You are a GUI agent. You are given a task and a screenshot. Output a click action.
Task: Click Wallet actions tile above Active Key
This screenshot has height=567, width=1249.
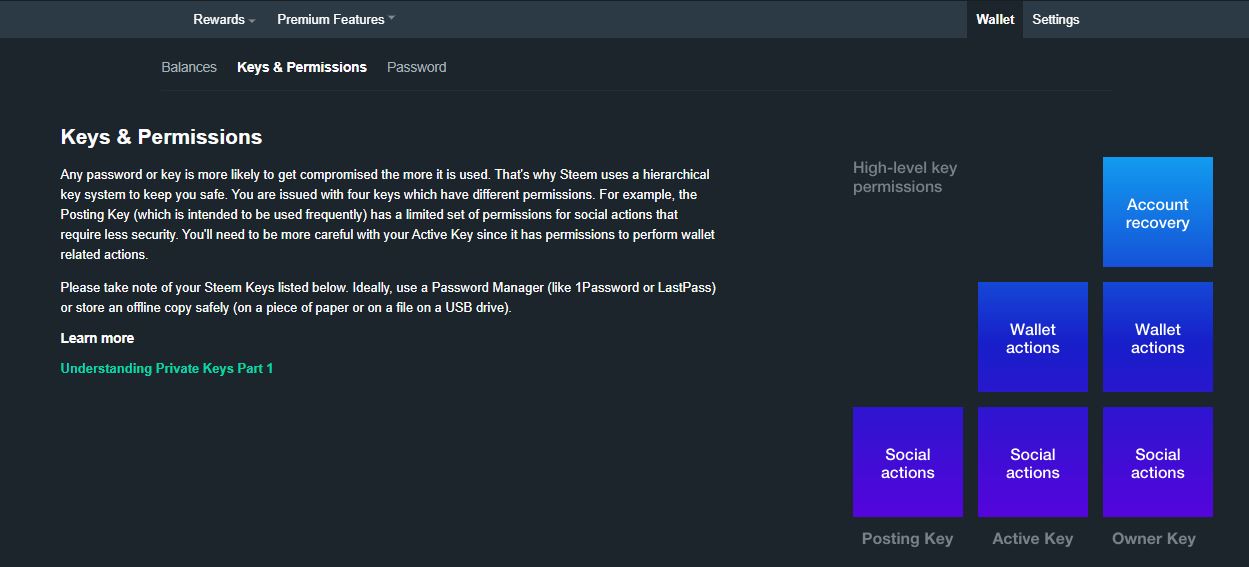click(1032, 337)
